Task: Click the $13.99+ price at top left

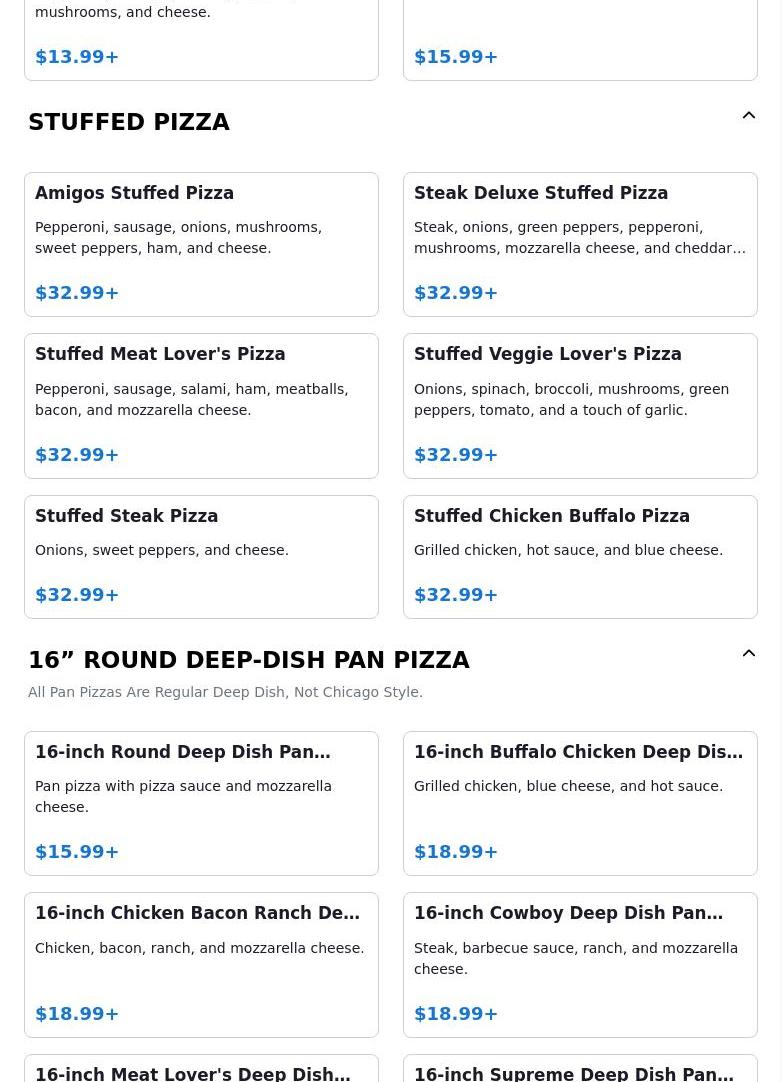Action: coord(77,57)
